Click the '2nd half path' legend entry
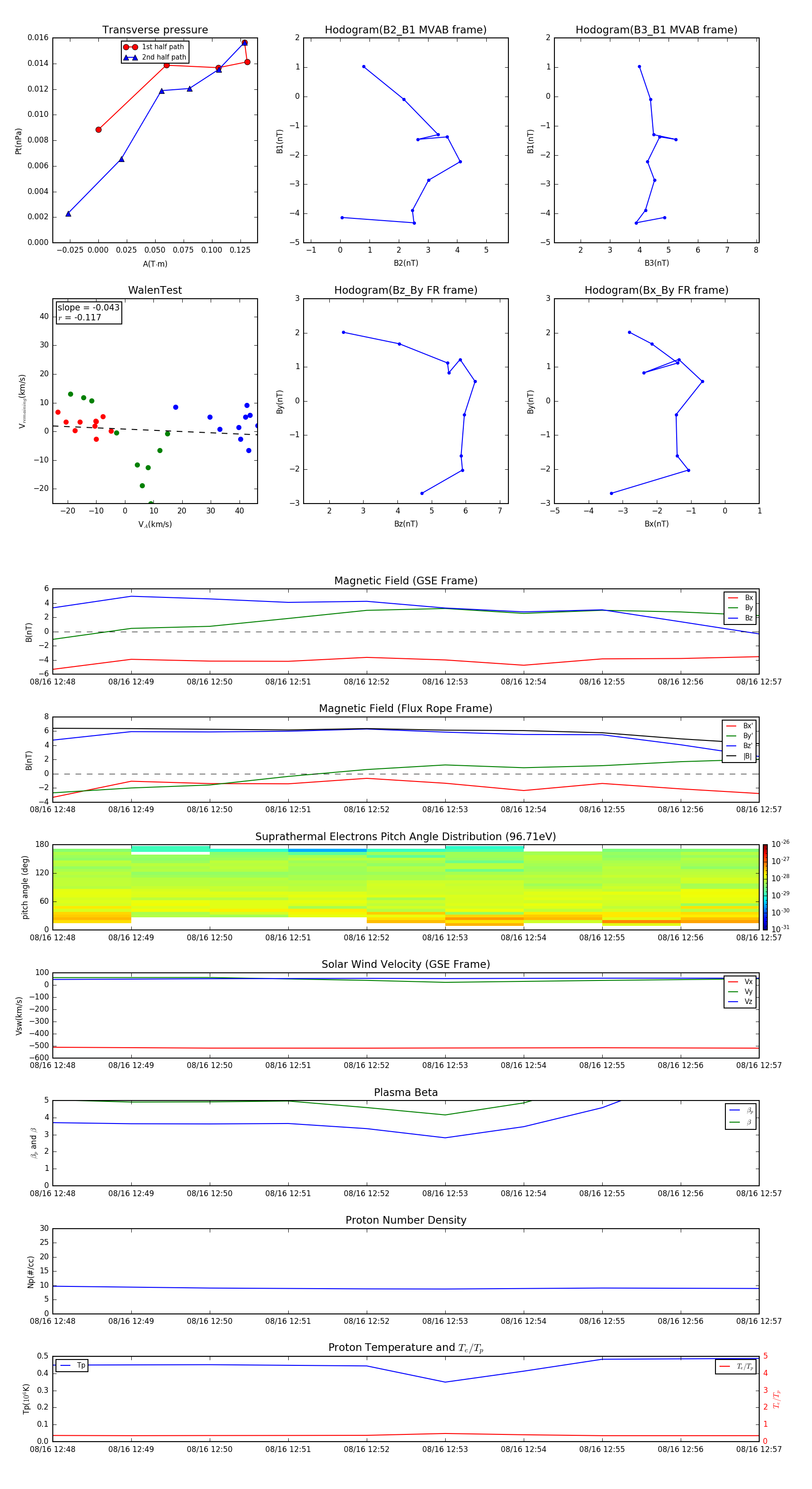812x1489 pixels. pyautogui.click(x=155, y=57)
